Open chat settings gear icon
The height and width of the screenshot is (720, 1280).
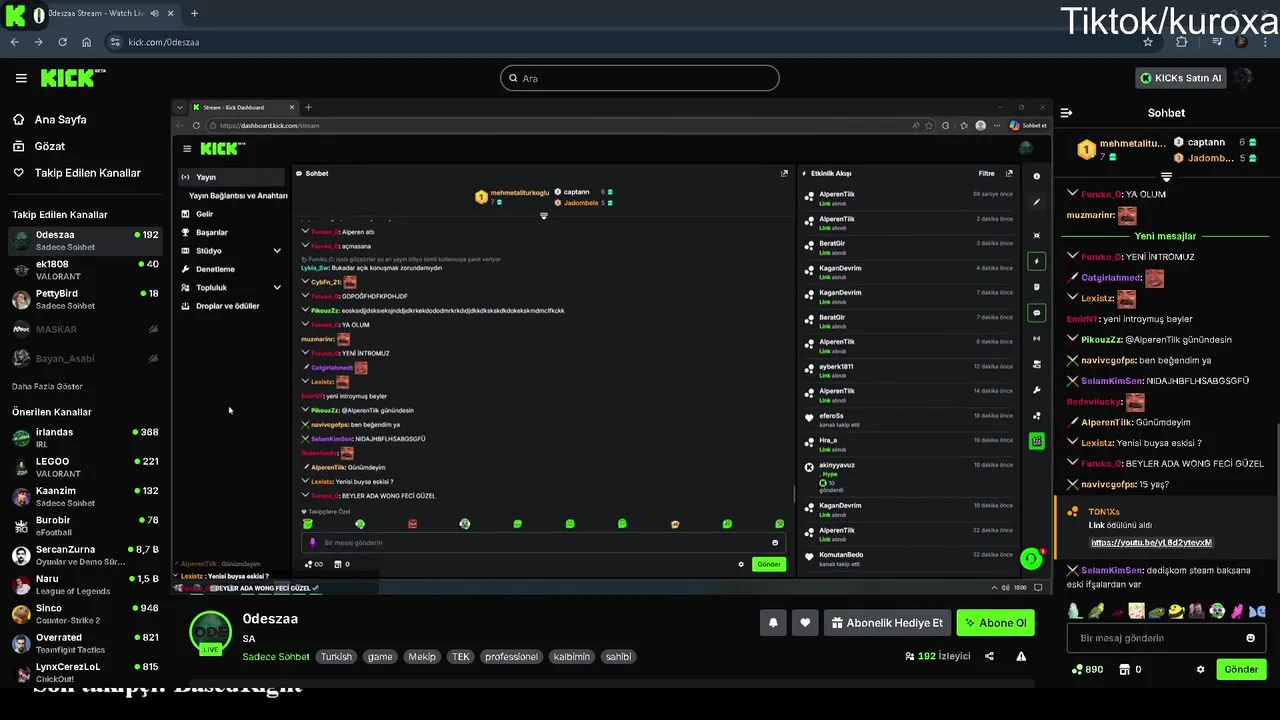point(1201,669)
